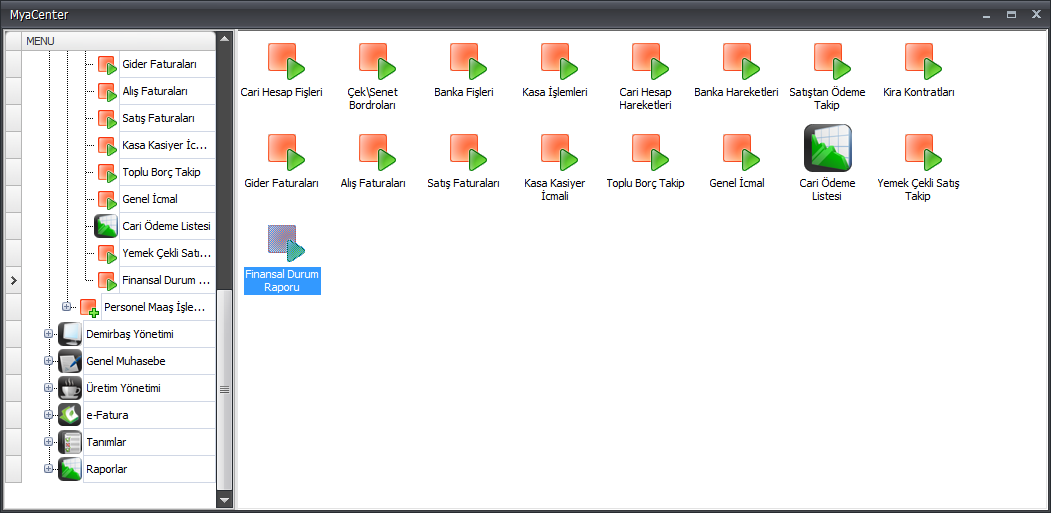
Task: Click Raporlar chart icon in tree
Action: click(70, 469)
